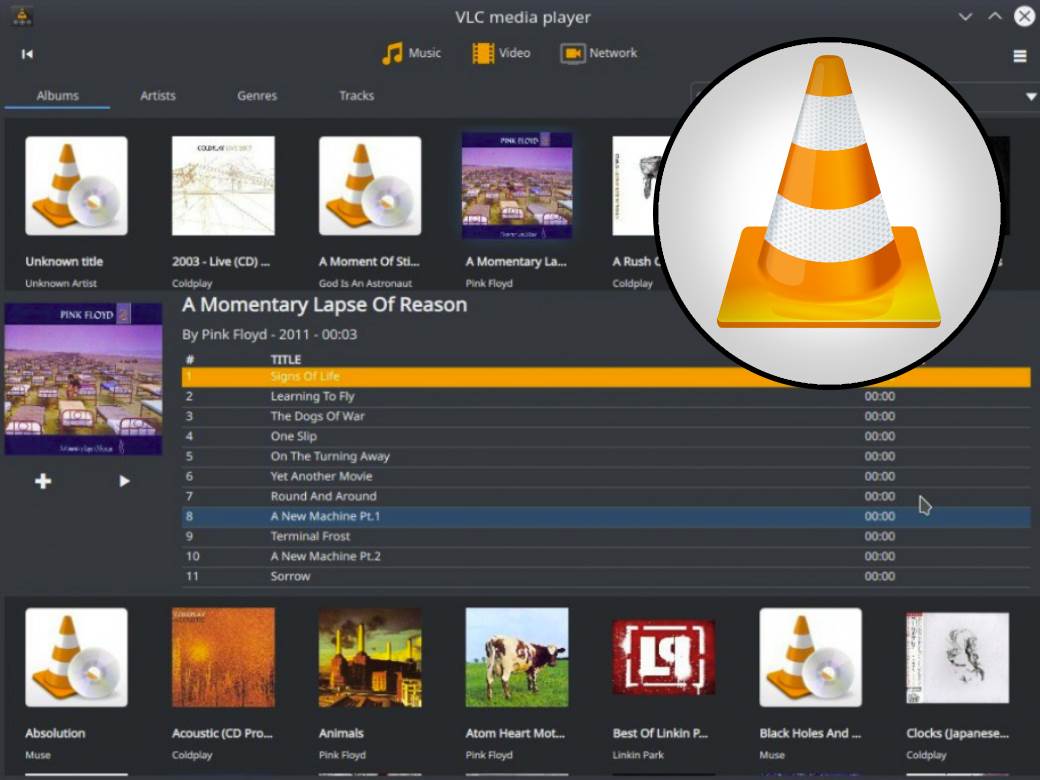The height and width of the screenshot is (780, 1040).
Task: Select the track Sorrow
Action: [290, 576]
